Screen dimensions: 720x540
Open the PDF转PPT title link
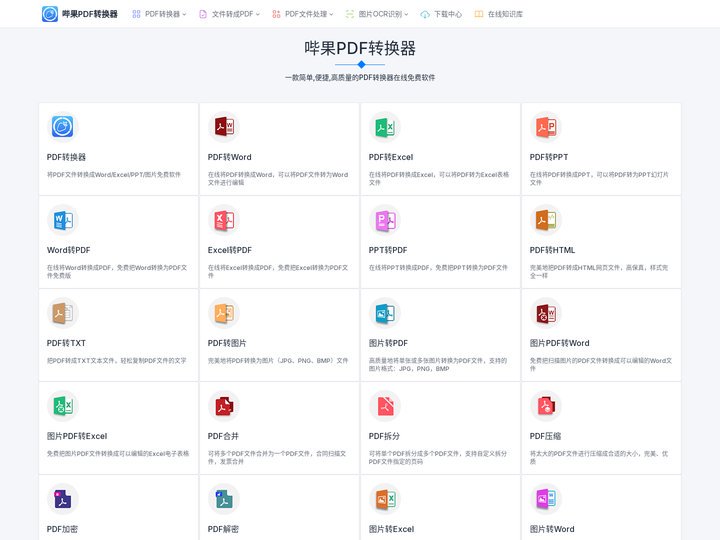549,157
